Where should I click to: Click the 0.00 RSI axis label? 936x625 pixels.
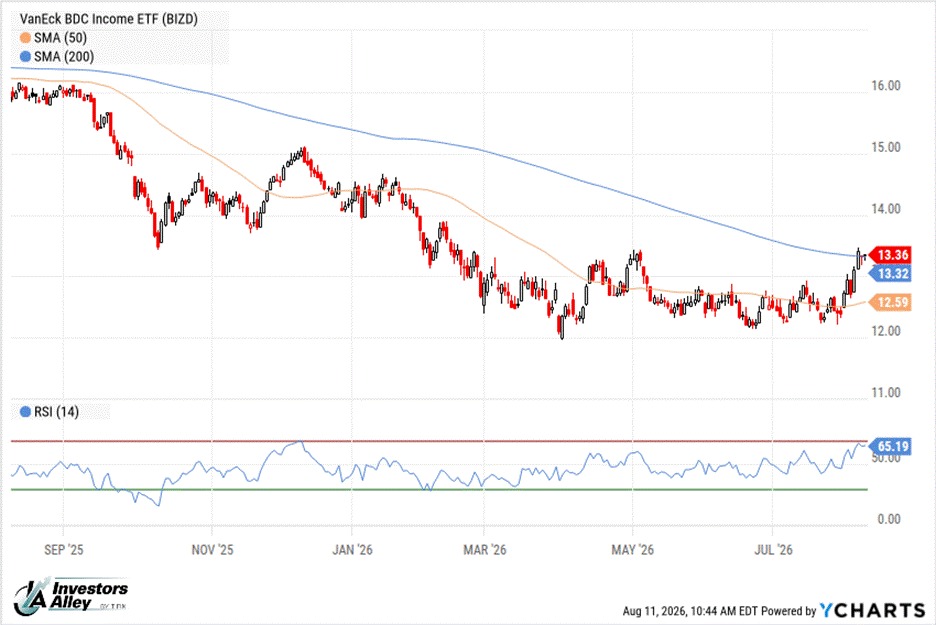coord(889,519)
